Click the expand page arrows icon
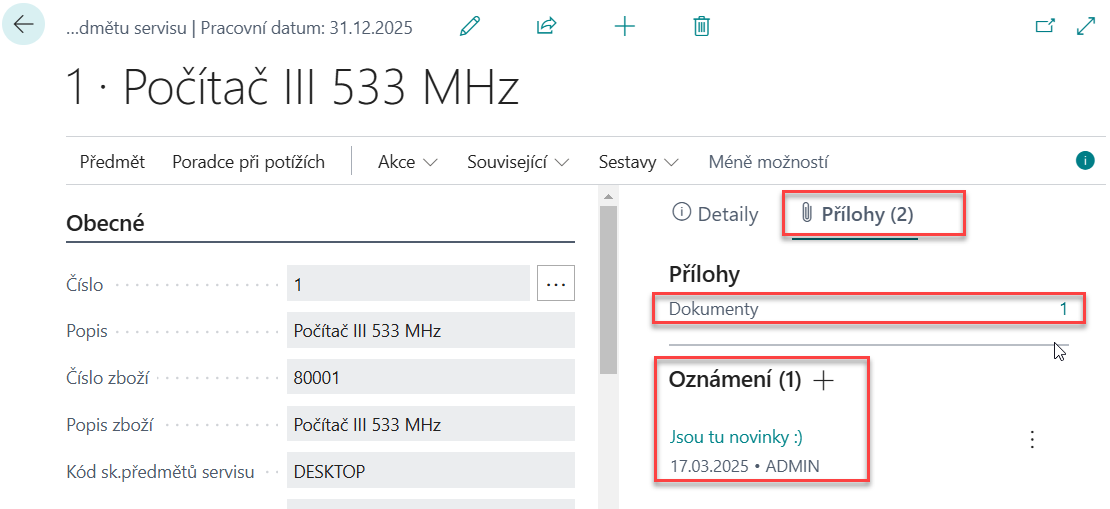The width and height of the screenshot is (1110, 509). (1085, 26)
